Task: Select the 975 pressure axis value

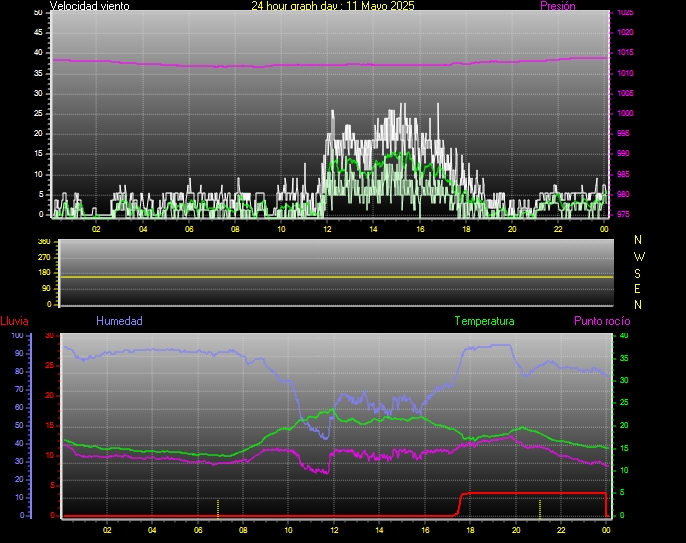Action: (x=623, y=214)
